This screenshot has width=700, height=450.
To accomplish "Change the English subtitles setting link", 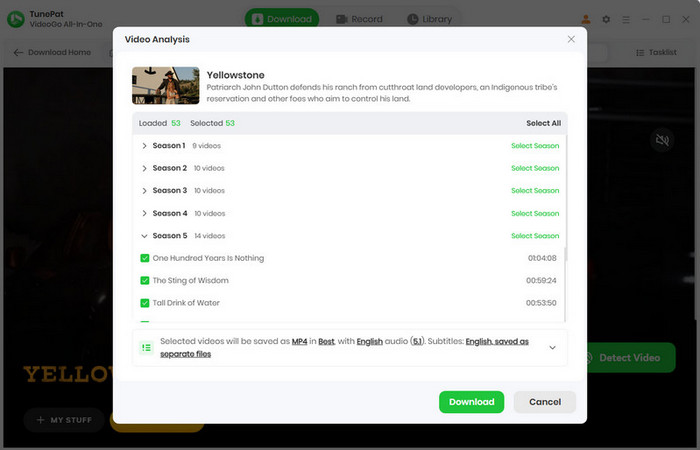I will 497,342.
